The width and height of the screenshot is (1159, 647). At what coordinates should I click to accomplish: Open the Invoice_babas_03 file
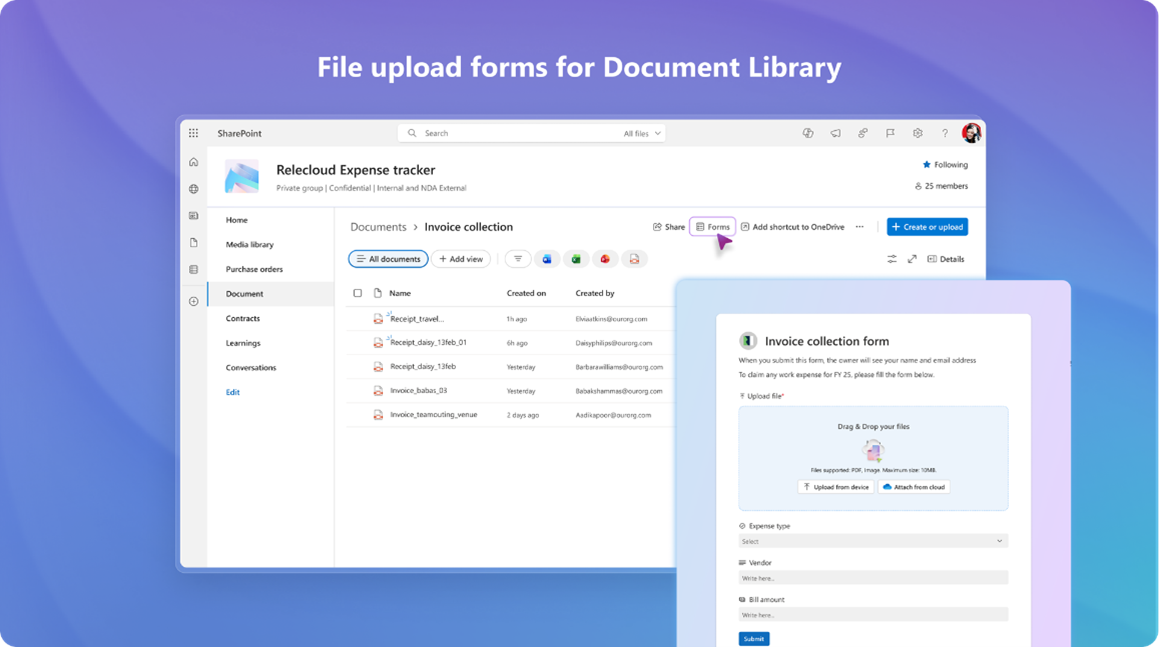pos(418,390)
